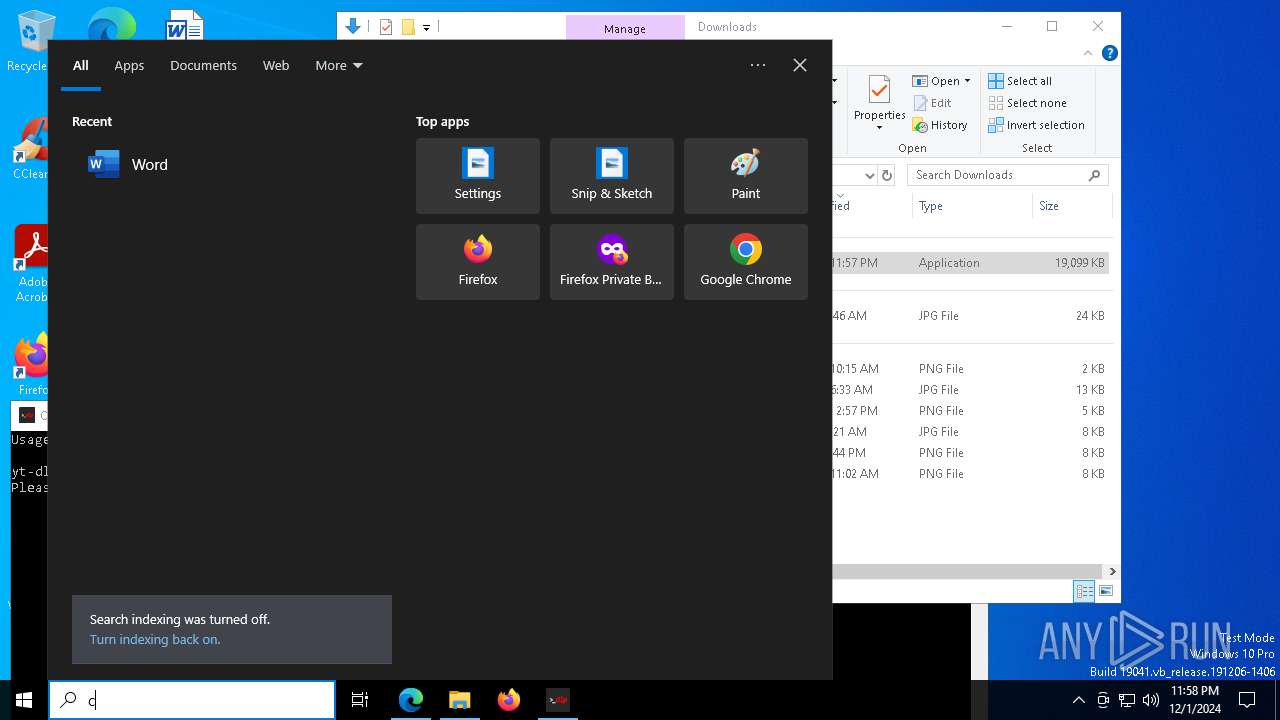Click Select none in Explorer ribbon
The height and width of the screenshot is (720, 1280).
pyautogui.click(x=1028, y=103)
